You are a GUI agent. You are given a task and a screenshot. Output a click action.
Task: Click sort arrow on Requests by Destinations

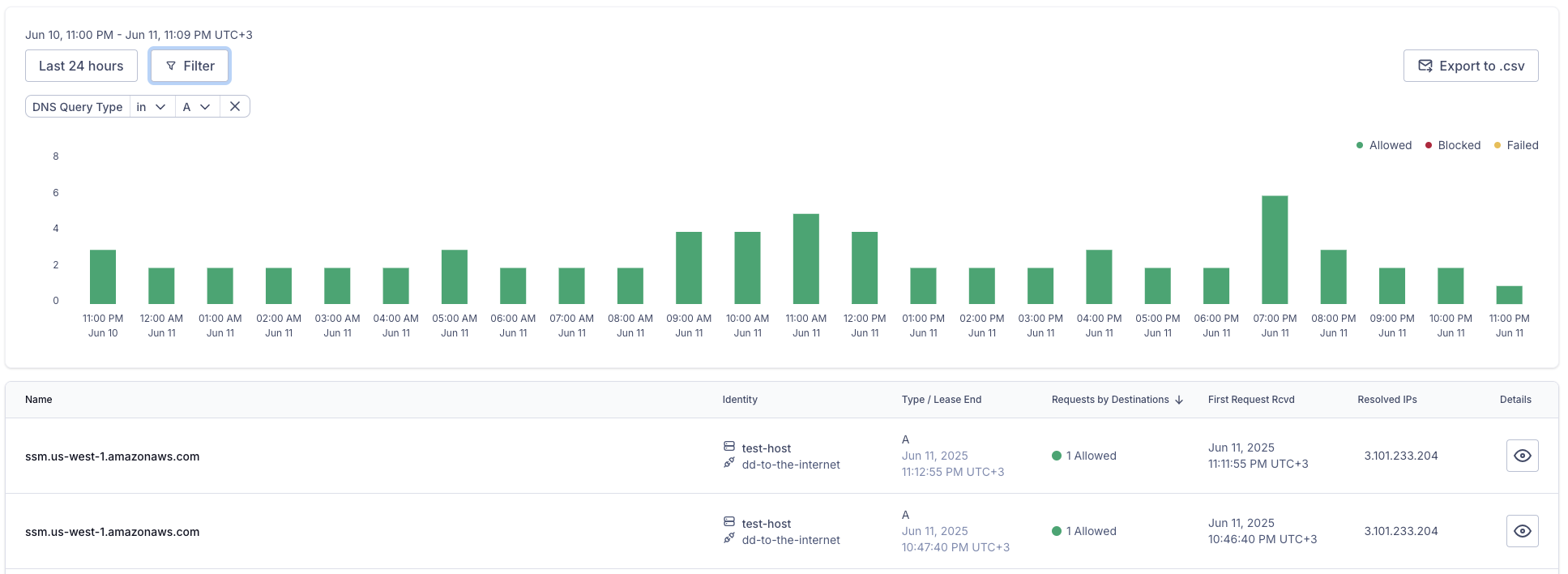pyautogui.click(x=1179, y=400)
